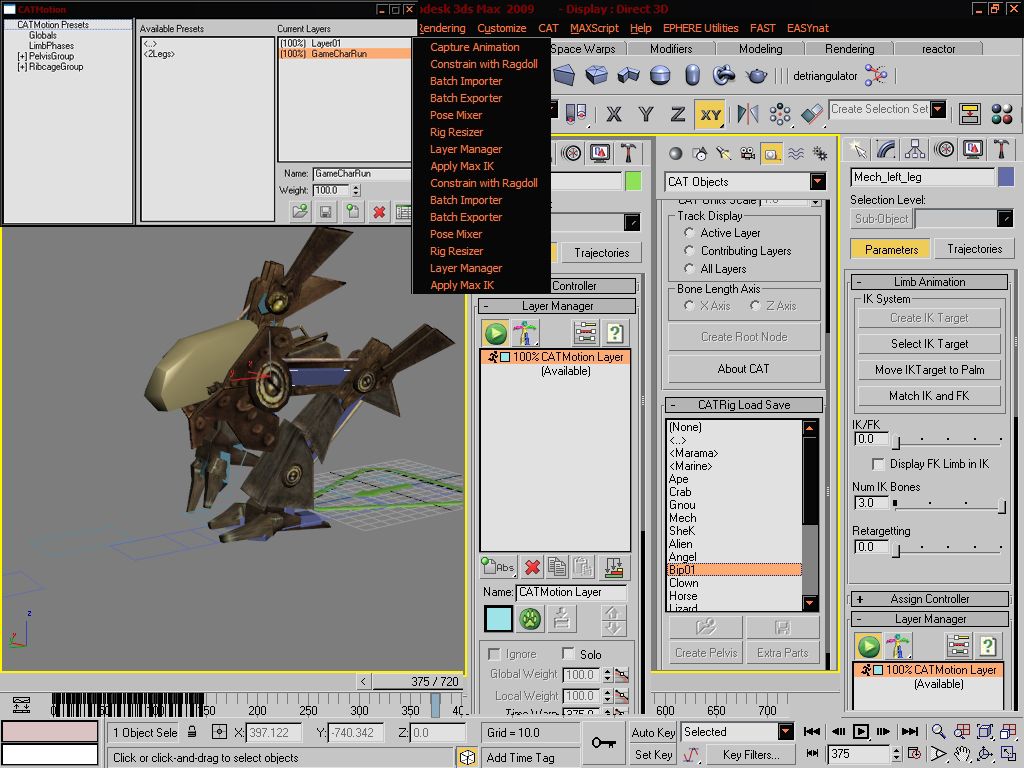Open the Motion tab wheel icon in Mech_left_leg panel
The image size is (1024, 768).
[x=944, y=150]
